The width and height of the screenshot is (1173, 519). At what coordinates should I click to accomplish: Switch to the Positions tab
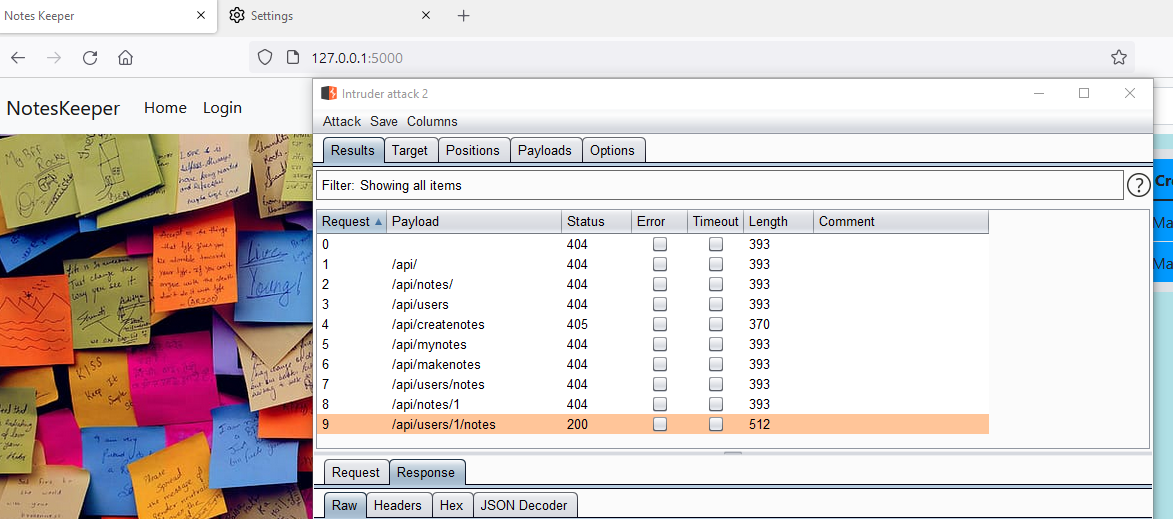(x=473, y=150)
